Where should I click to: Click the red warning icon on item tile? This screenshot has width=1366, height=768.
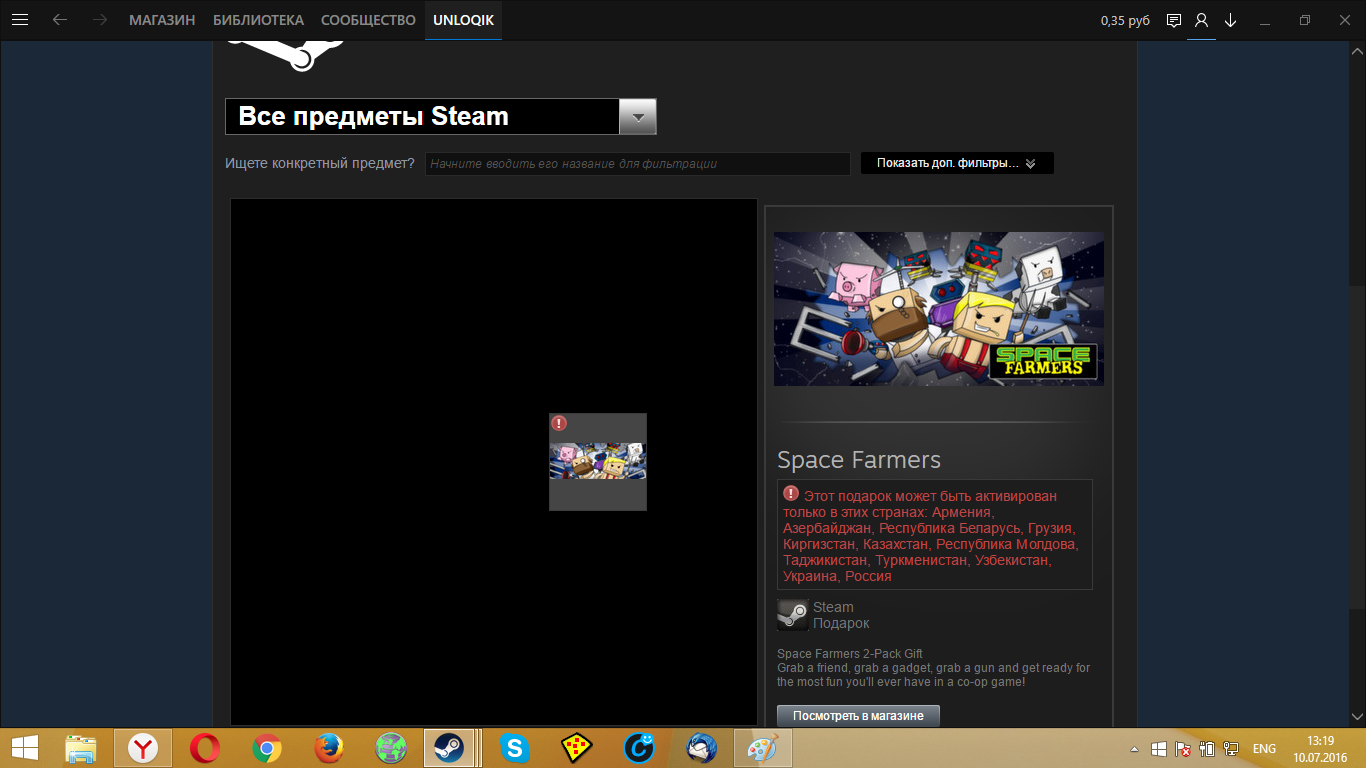pyautogui.click(x=559, y=423)
